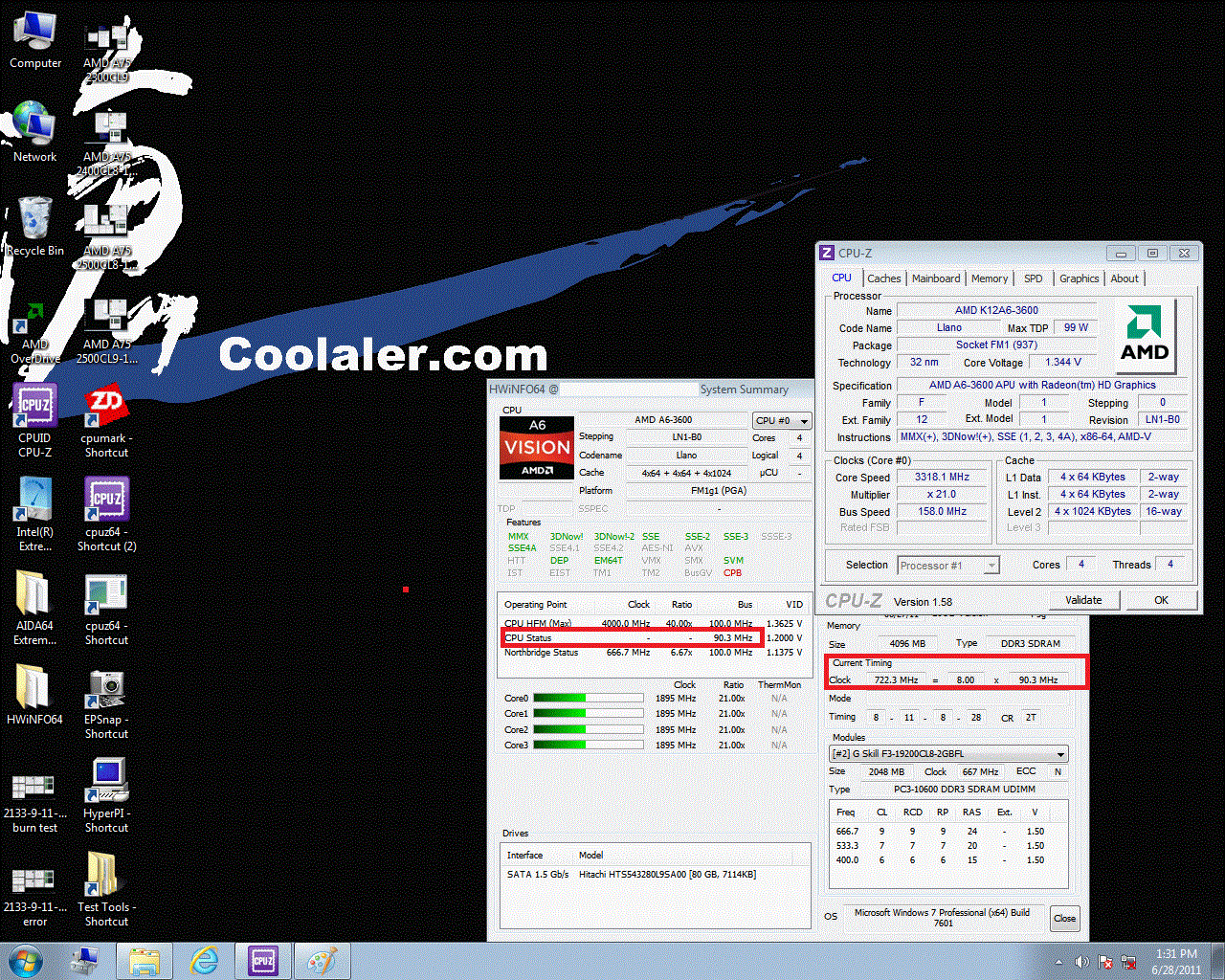Viewport: 1225px width, 980px height.
Task: Click the Socket FM1 (937) package value
Action: pyautogui.click(x=996, y=345)
